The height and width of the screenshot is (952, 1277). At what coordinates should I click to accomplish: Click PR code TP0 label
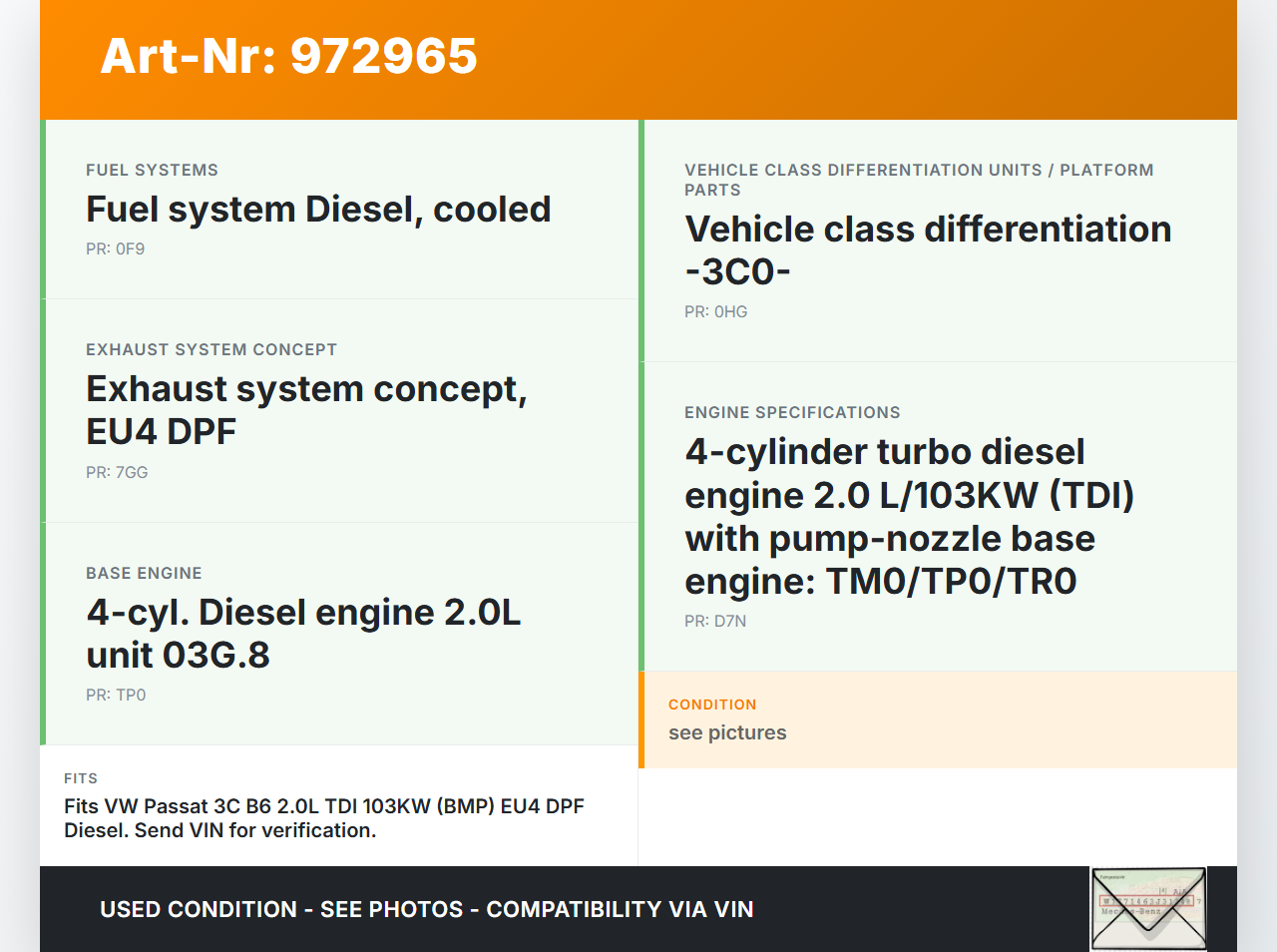pos(116,696)
